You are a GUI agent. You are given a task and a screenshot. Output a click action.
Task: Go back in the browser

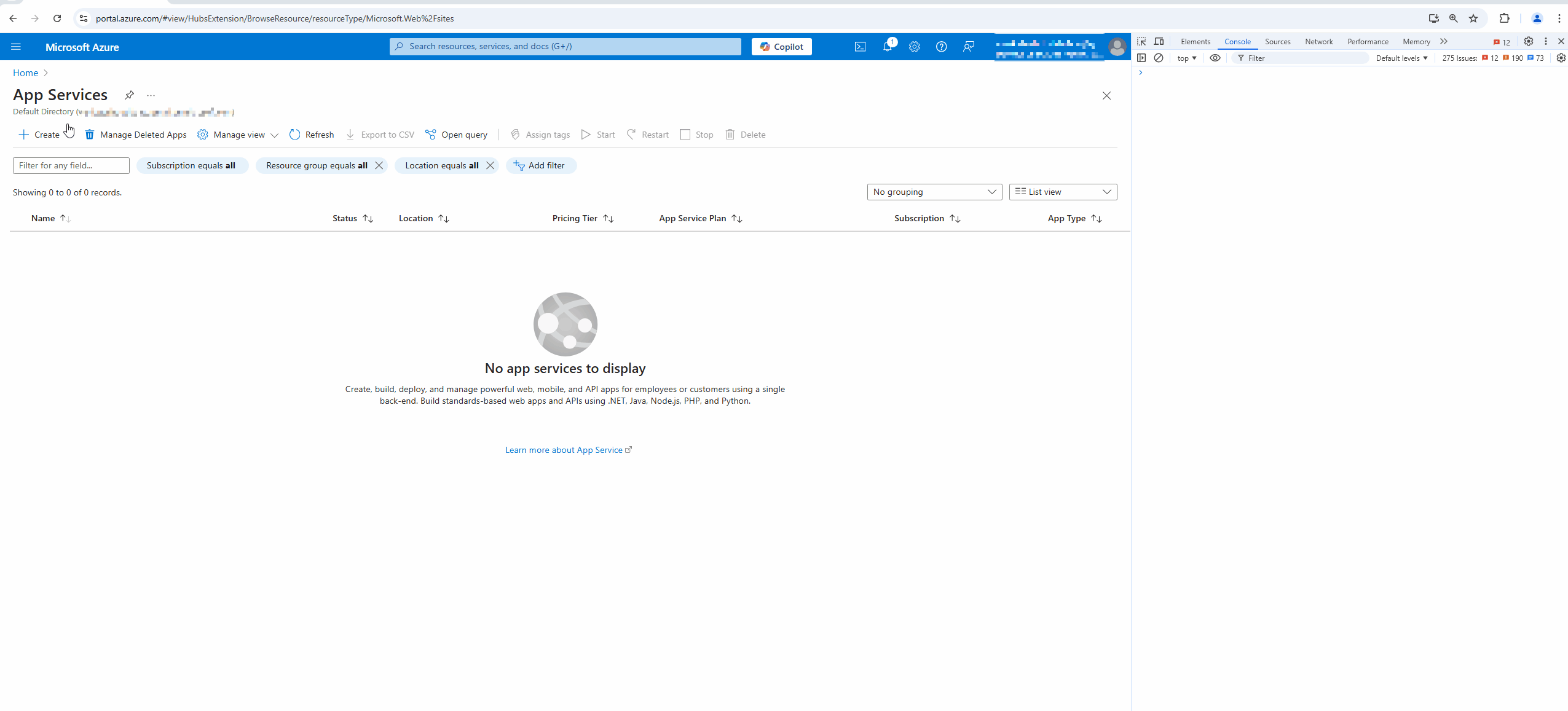[x=13, y=18]
